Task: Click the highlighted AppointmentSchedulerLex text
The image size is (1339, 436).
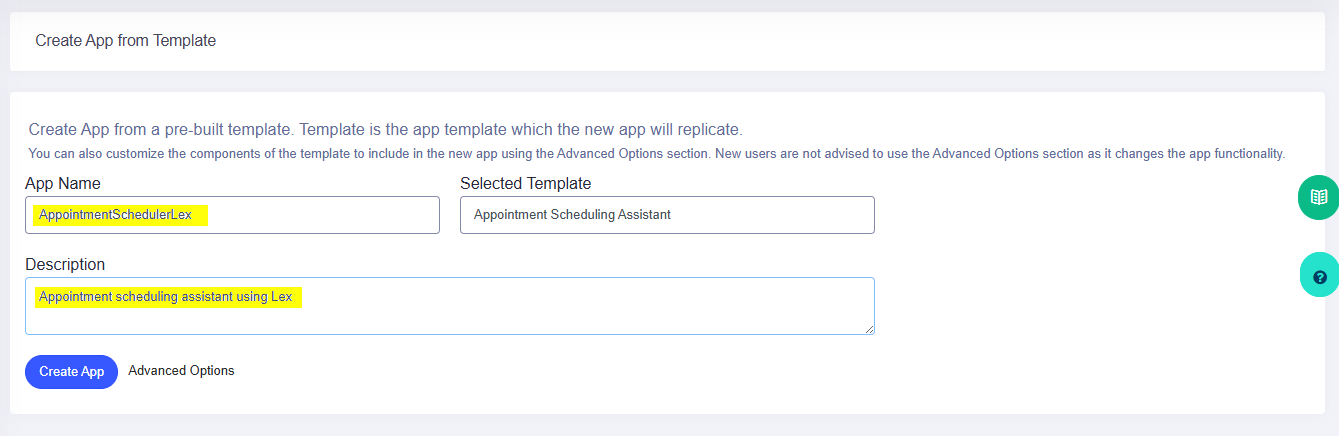Action: click(x=115, y=215)
